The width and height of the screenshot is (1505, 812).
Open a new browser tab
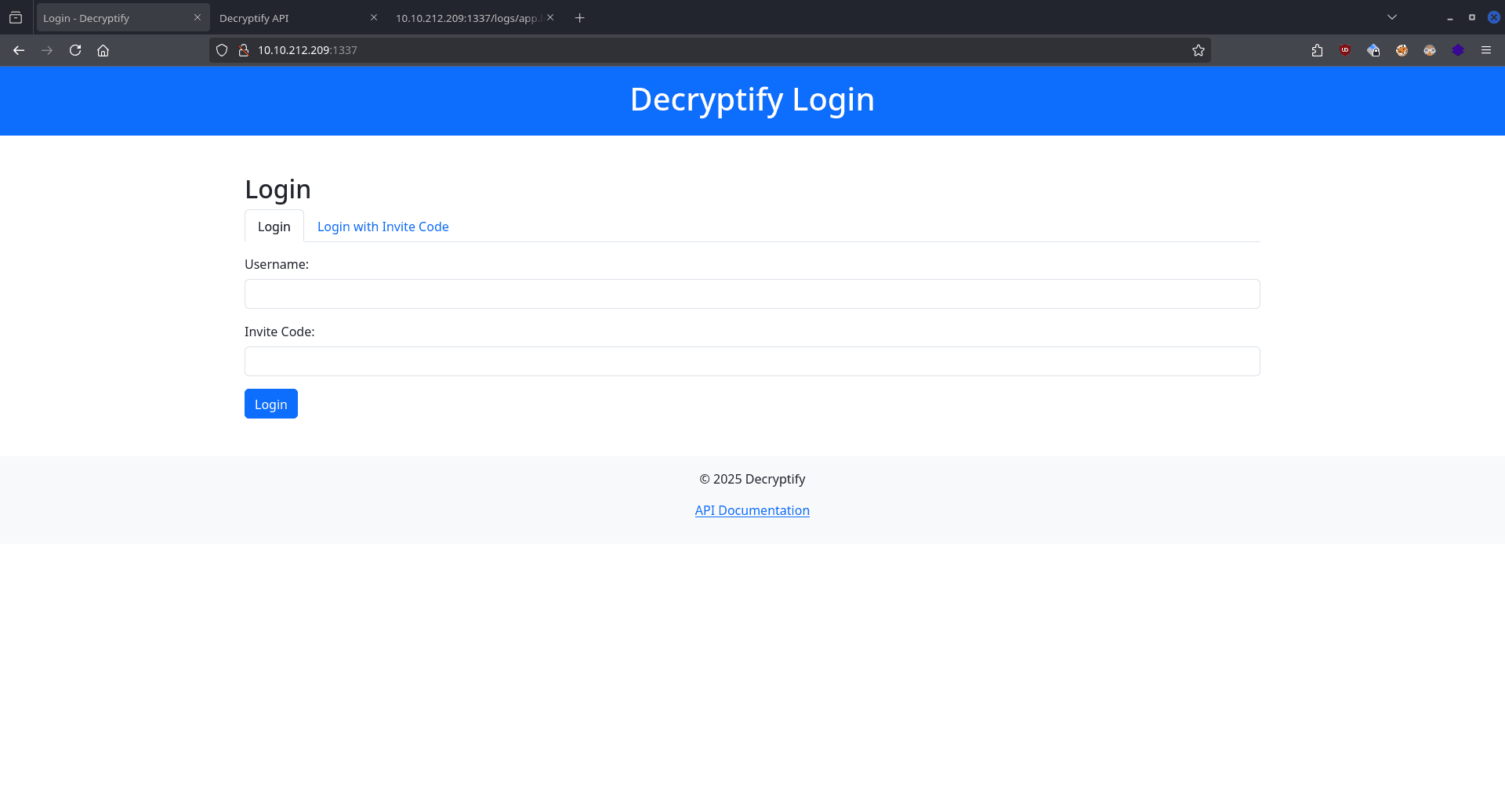click(x=579, y=18)
